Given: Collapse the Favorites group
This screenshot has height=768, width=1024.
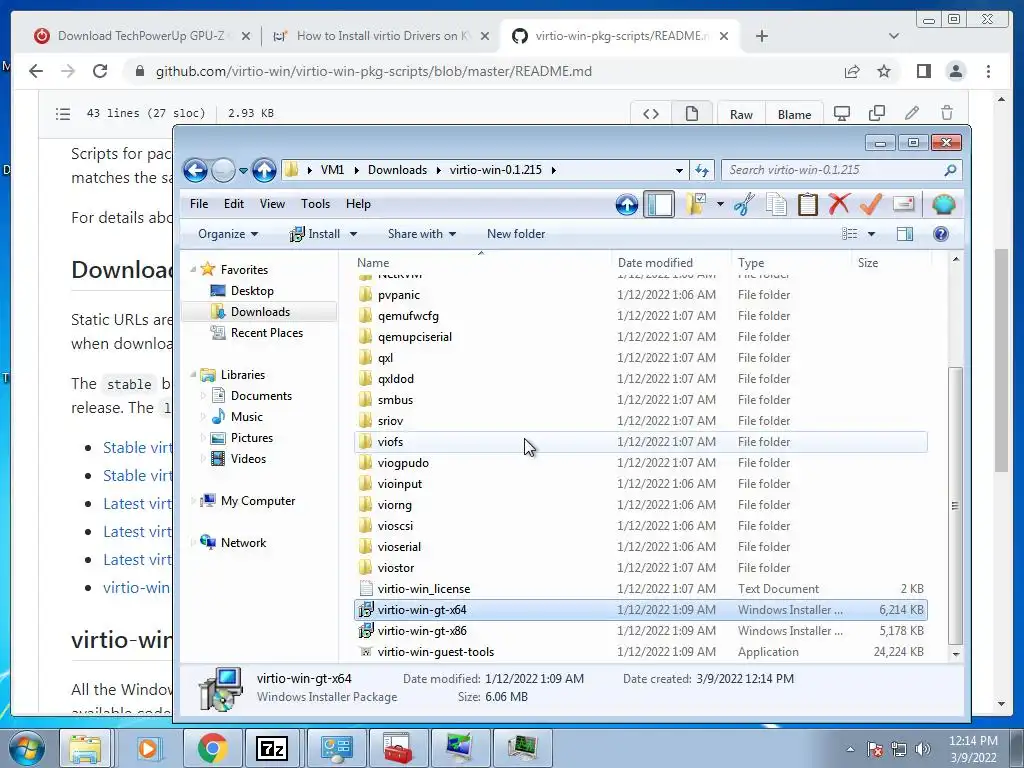Looking at the screenshot, I should pyautogui.click(x=193, y=269).
